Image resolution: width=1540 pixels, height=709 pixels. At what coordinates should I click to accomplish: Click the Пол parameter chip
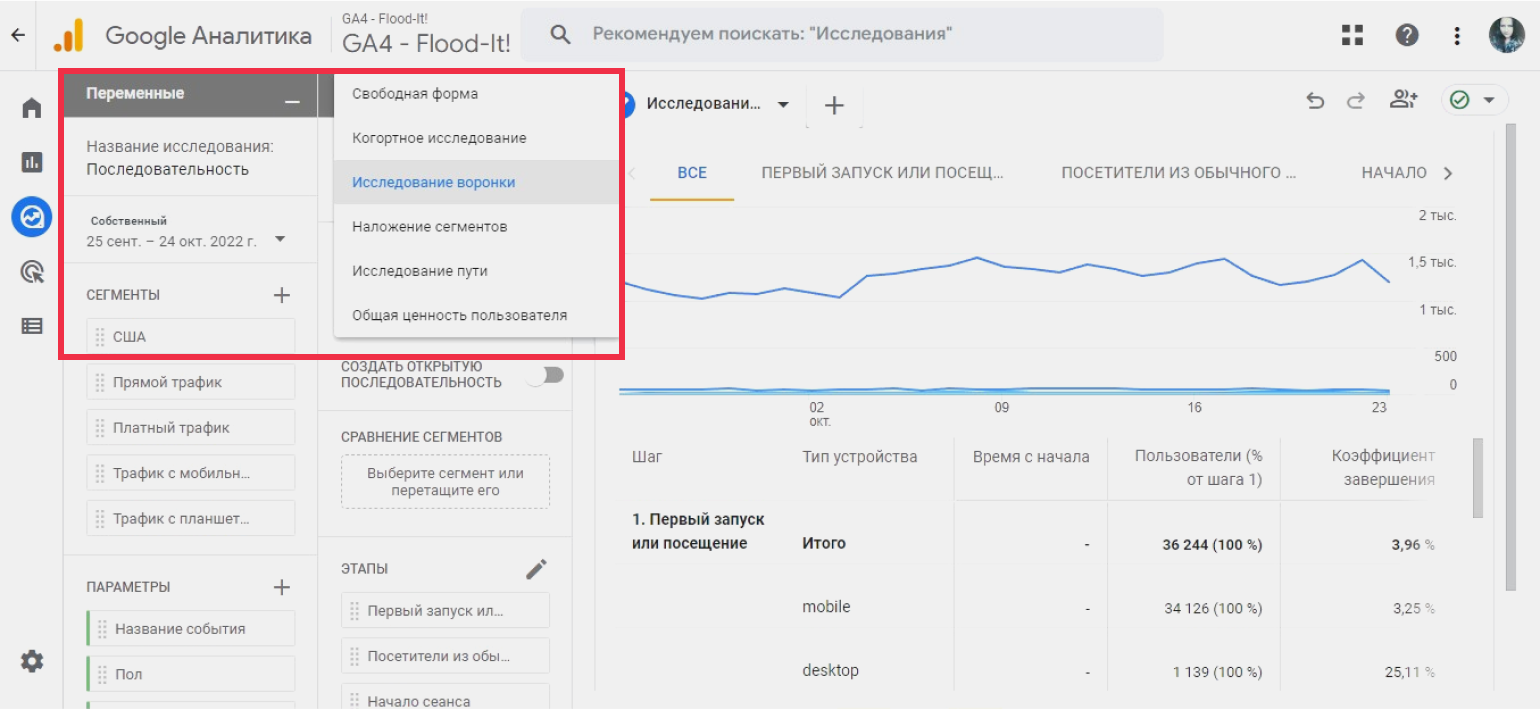coord(190,674)
